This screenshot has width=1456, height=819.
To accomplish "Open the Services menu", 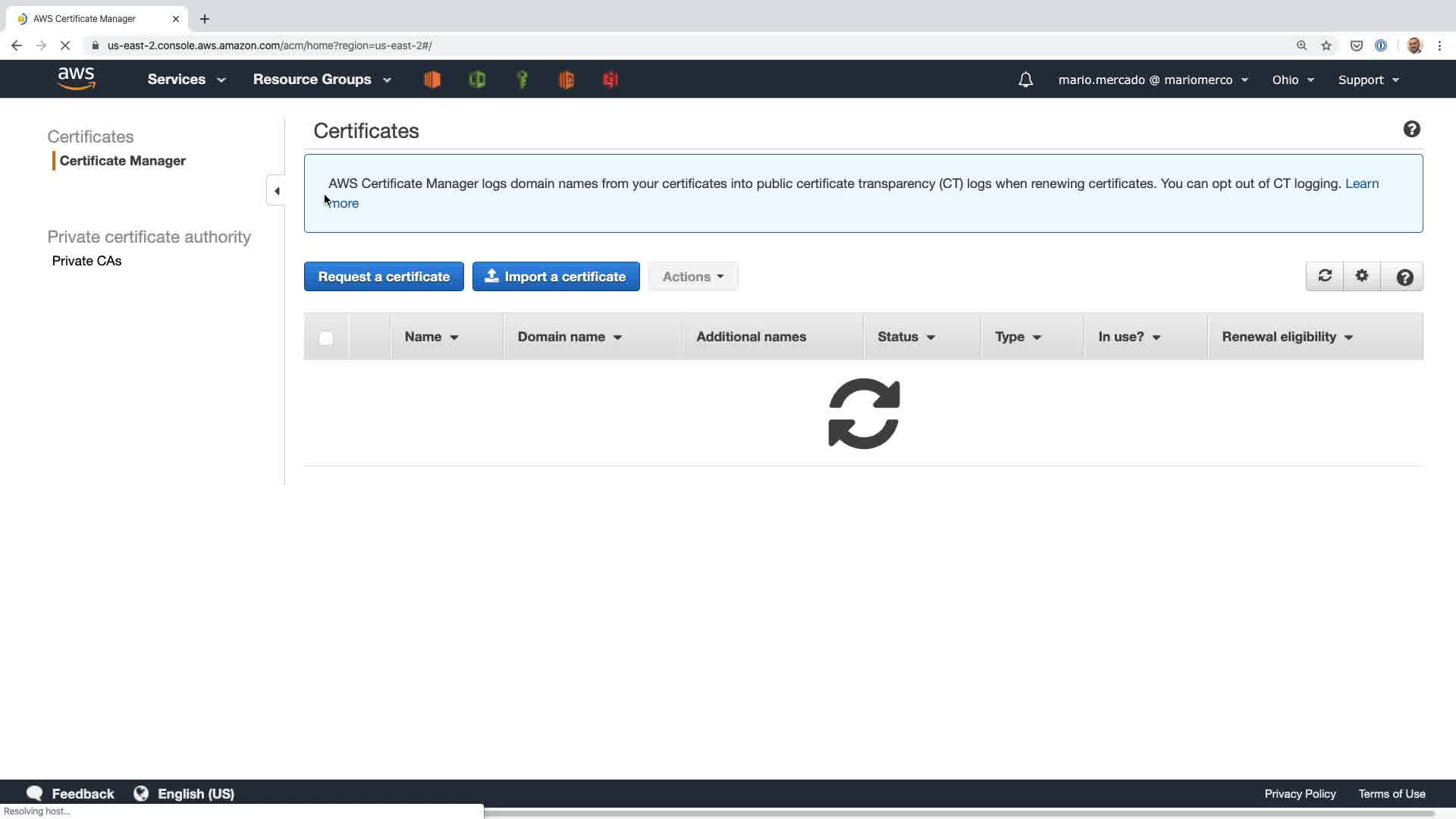I will (187, 80).
